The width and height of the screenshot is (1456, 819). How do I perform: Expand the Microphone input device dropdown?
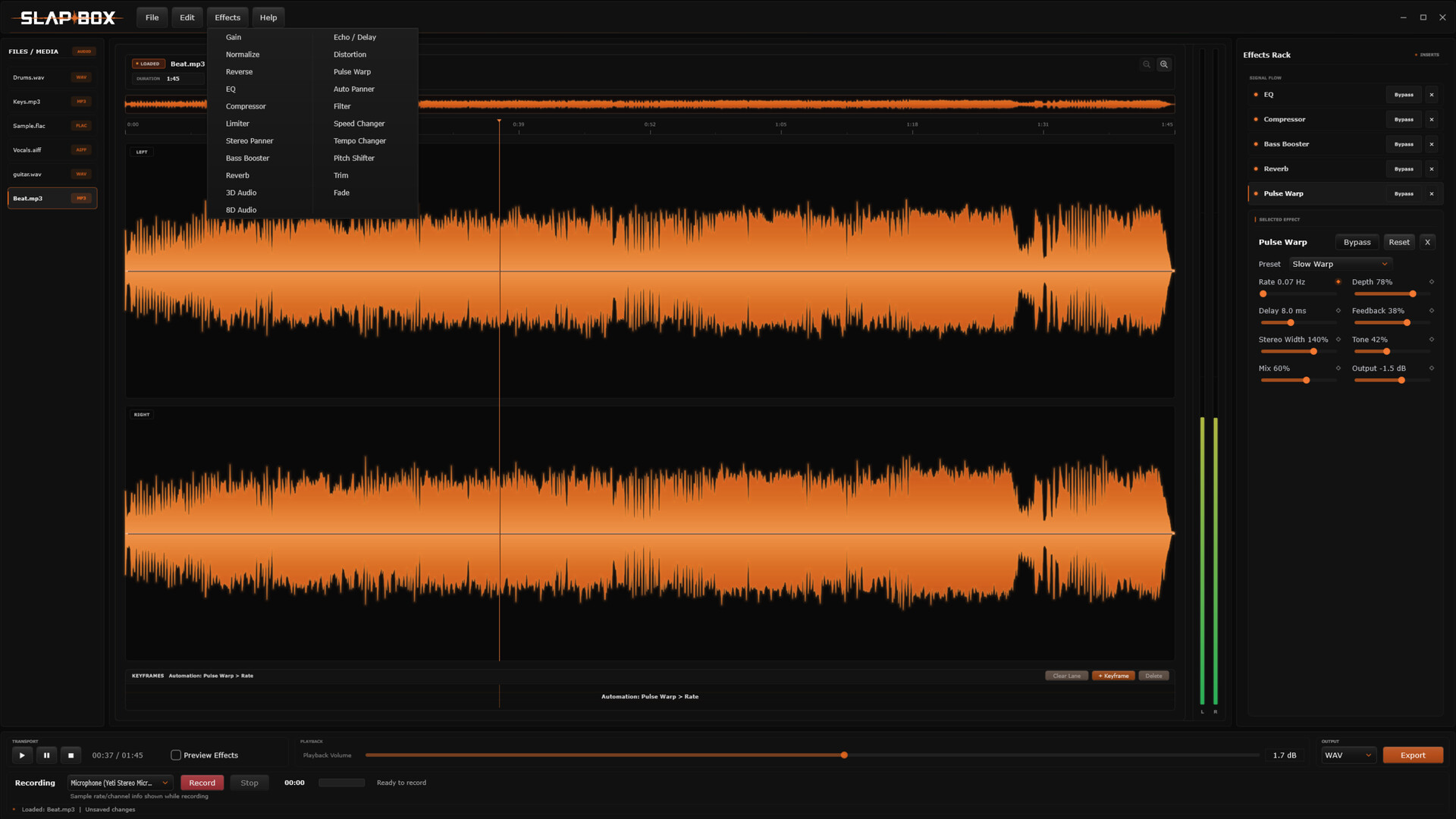point(120,783)
